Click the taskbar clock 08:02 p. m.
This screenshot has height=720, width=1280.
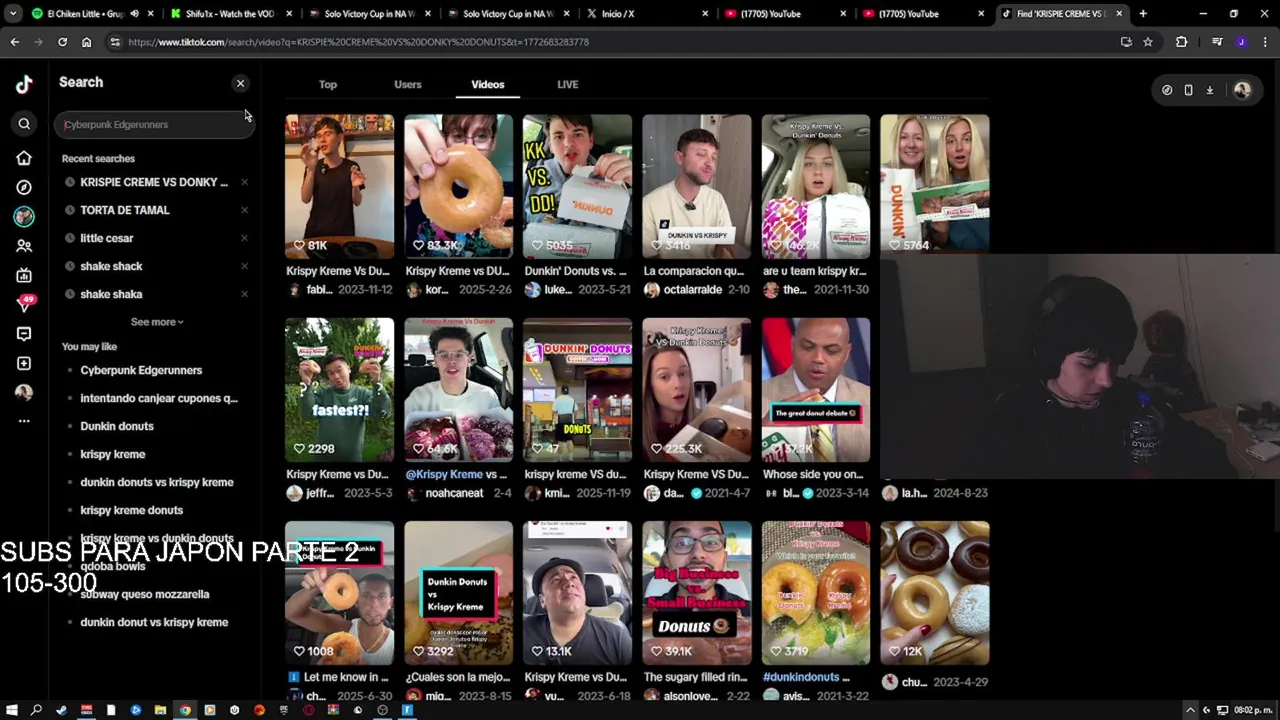(1253, 710)
